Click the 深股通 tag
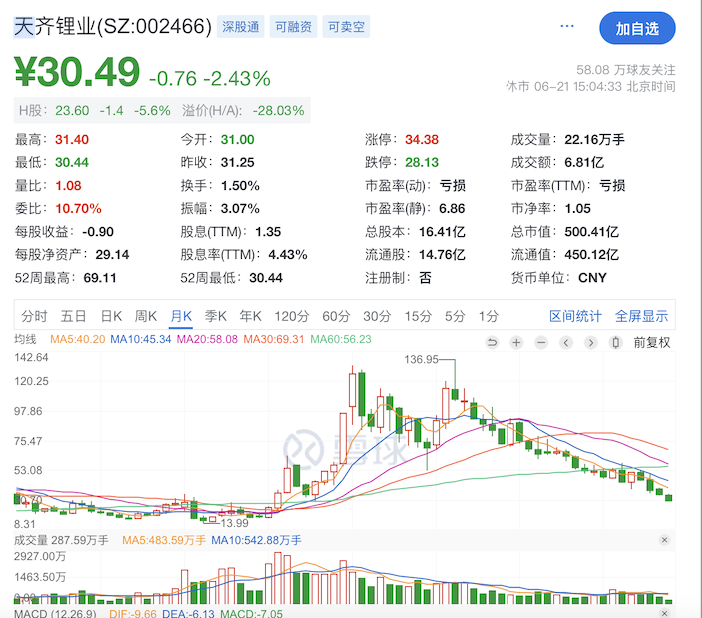 coord(241,27)
